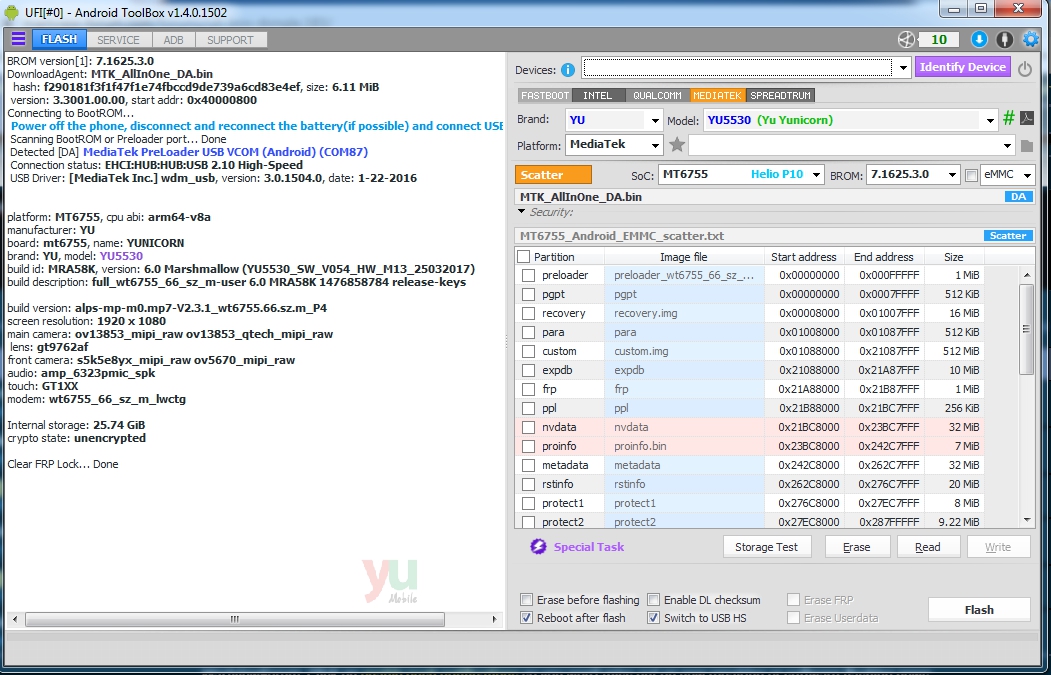
Task: Click the MT6755_Android_EMMC_scatter.txt field
Action: pos(774,236)
